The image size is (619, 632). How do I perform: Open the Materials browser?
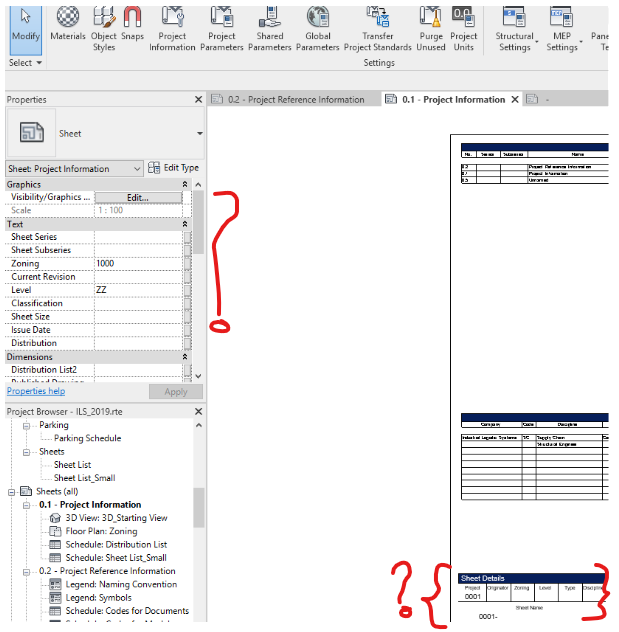tap(68, 24)
